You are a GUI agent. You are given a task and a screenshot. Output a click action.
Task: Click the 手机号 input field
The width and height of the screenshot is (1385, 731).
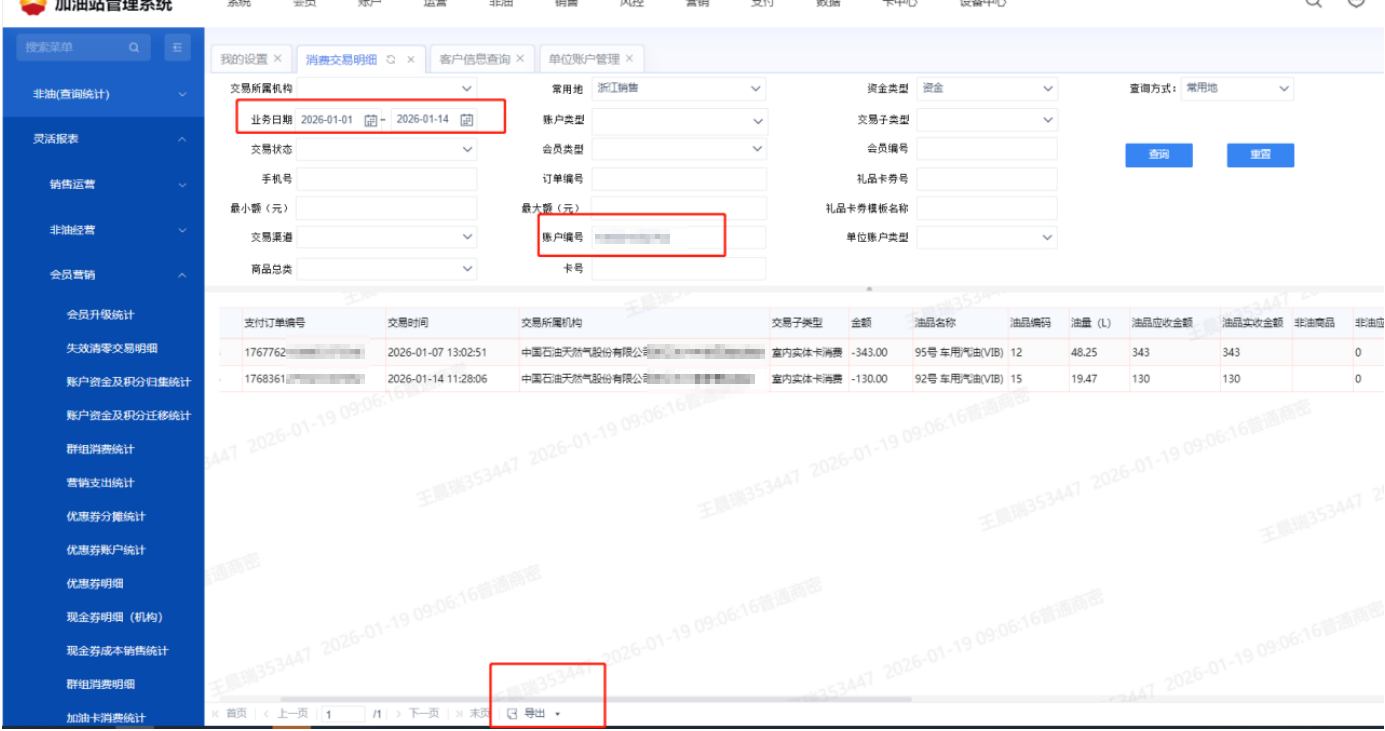[x=386, y=179]
